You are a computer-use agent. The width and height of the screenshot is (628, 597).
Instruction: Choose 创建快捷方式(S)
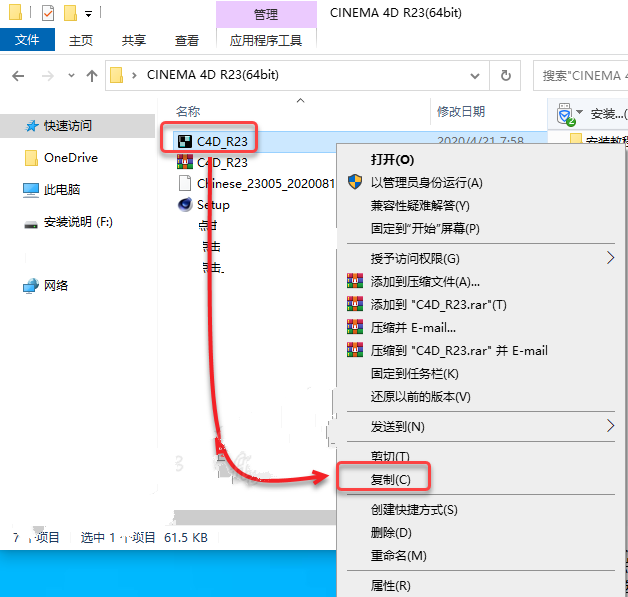pos(414,510)
